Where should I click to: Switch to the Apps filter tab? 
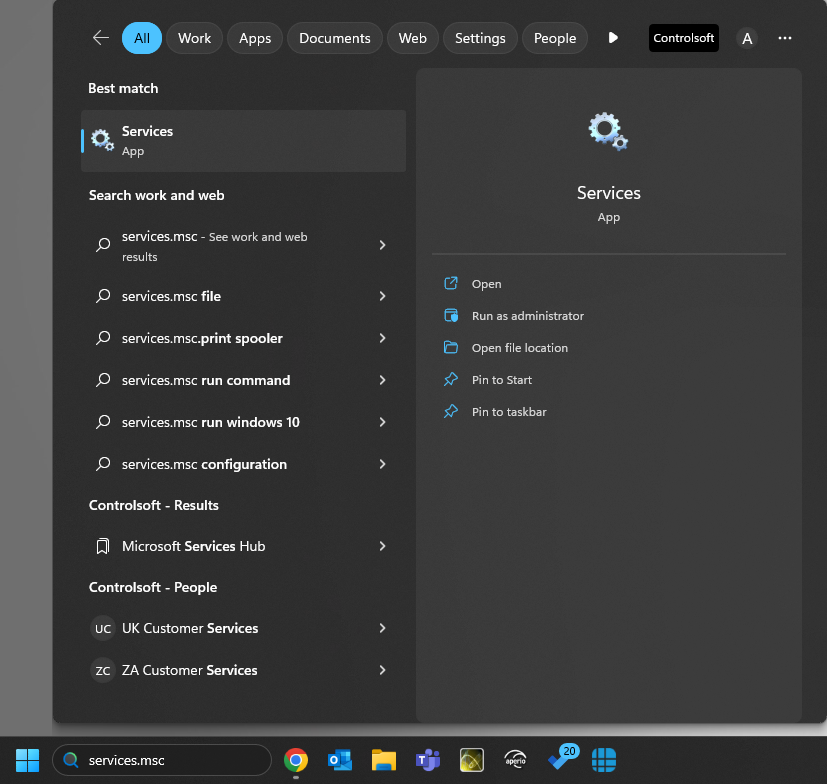(x=255, y=38)
